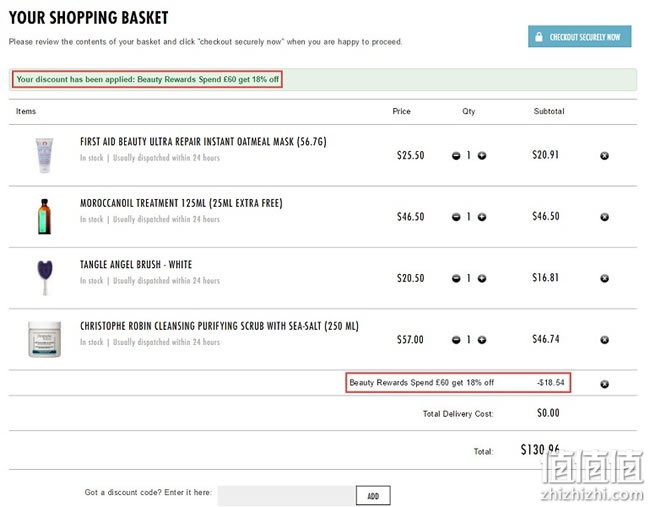
Task: Click the $20.91 subtotal value
Action: pyautogui.click(x=546, y=155)
